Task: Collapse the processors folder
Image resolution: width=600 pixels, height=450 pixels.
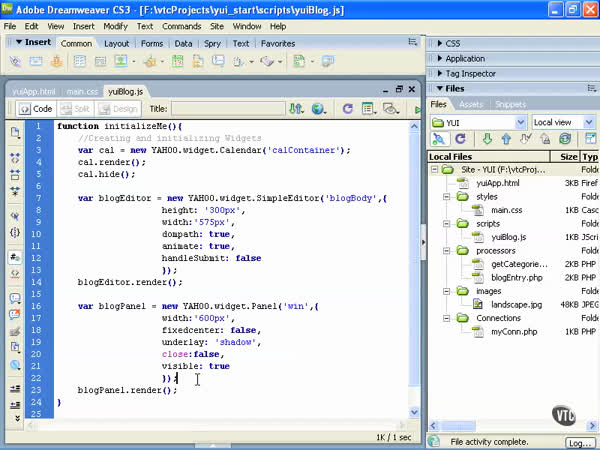Action: pyautogui.click(x=448, y=250)
